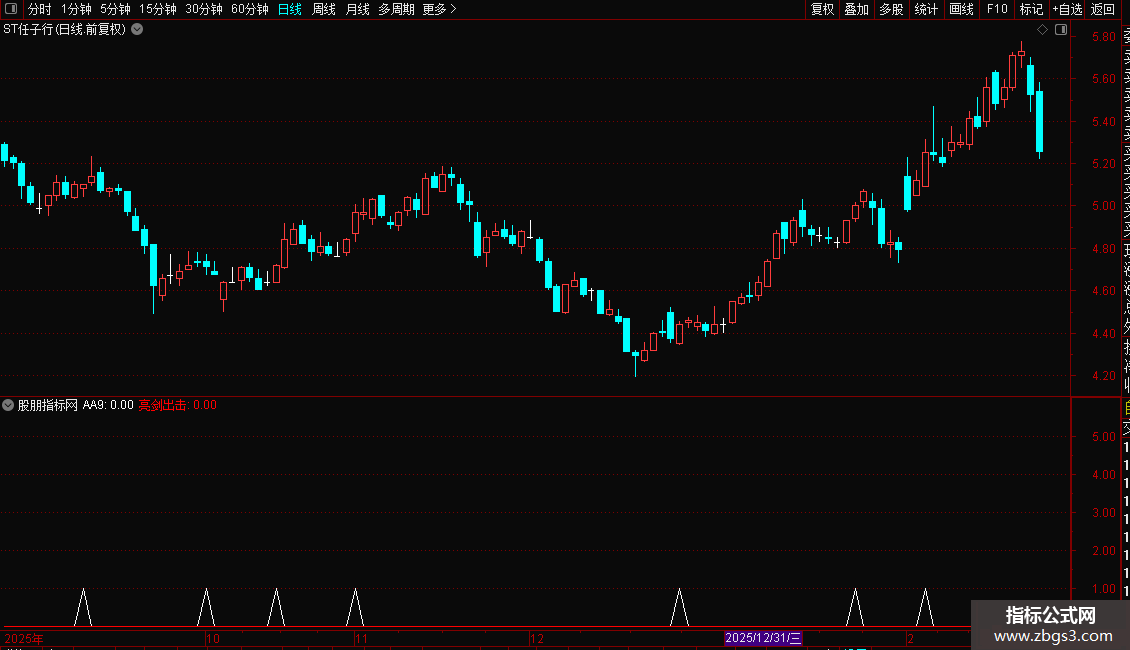Open the 多周期 multi-period view
Viewport: 1130px width, 650px height.
[396, 9]
